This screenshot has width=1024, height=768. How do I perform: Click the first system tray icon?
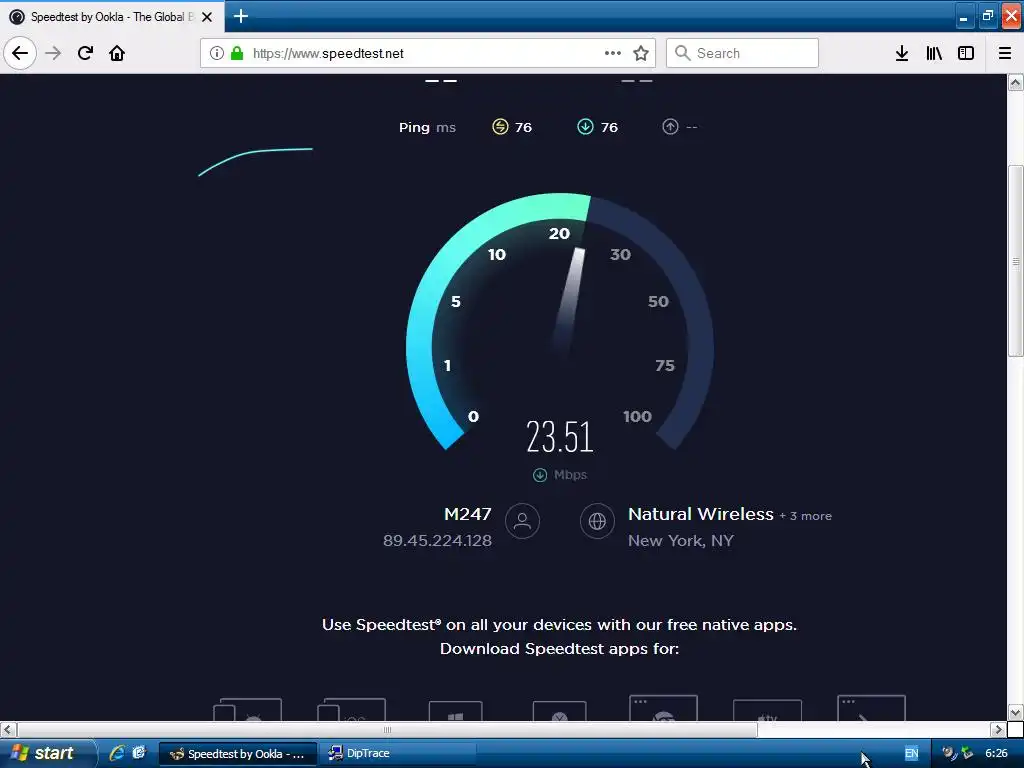949,753
